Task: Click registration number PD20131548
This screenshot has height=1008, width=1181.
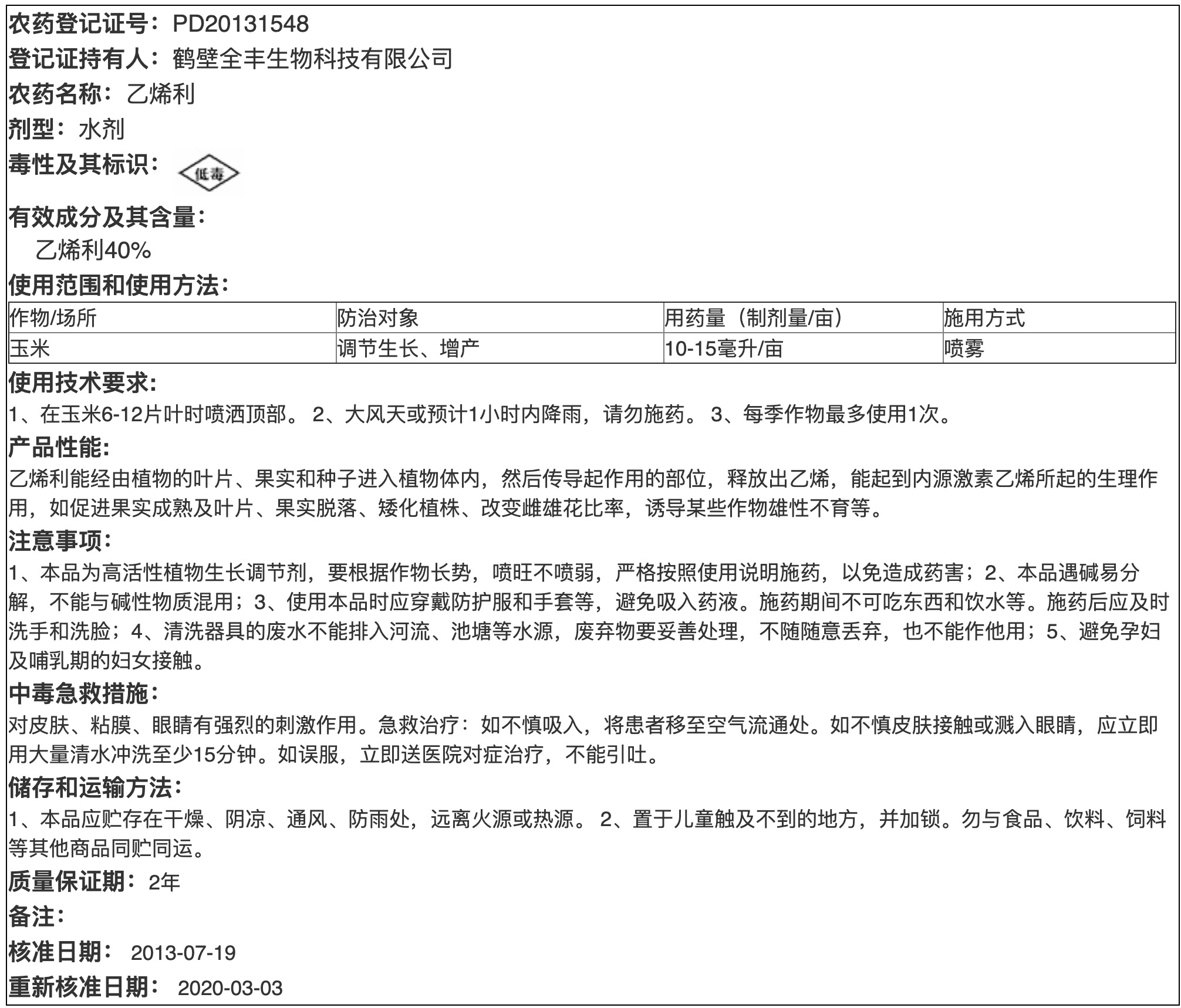Action: click(241, 24)
